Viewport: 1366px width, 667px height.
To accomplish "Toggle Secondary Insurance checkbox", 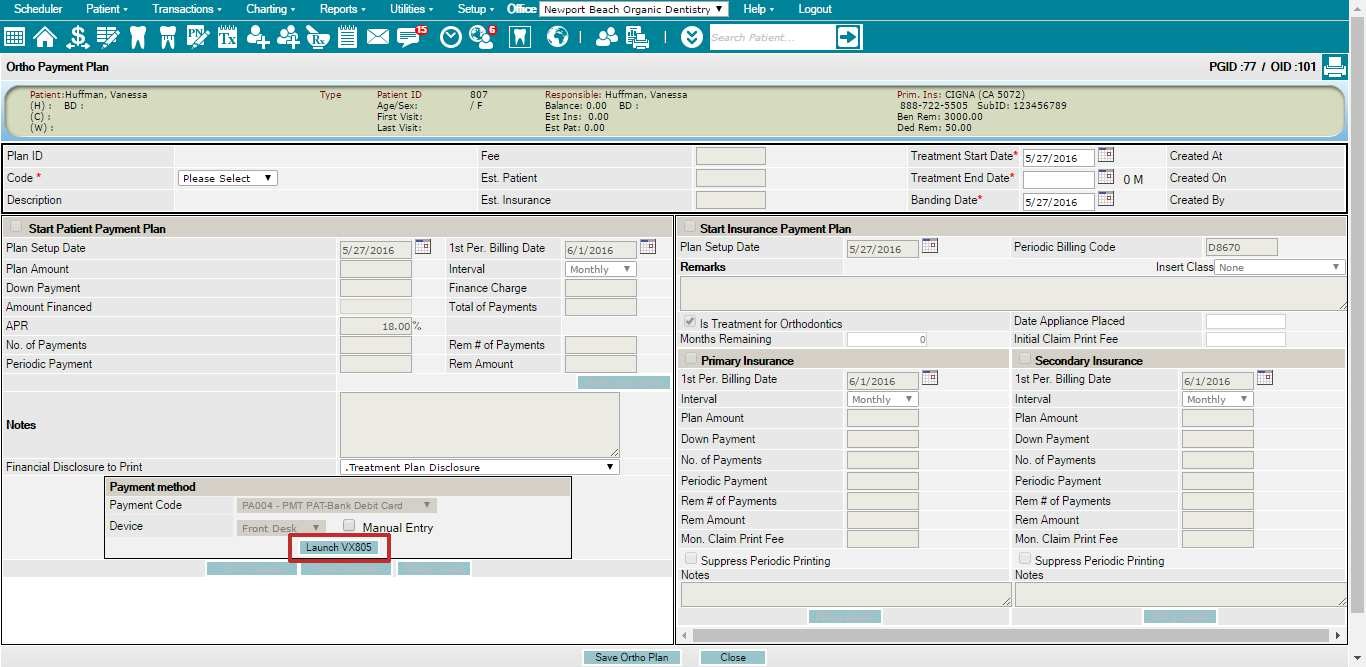I will point(1024,359).
